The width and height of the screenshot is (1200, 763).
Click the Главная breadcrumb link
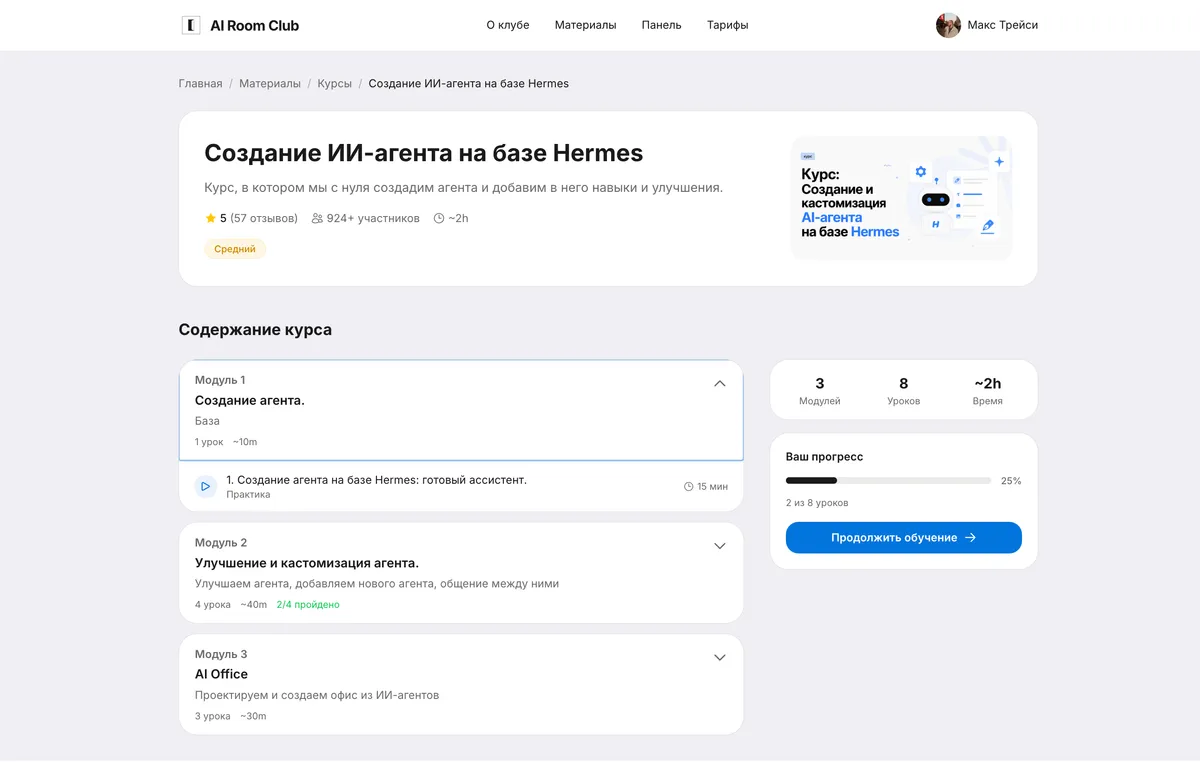(x=200, y=84)
